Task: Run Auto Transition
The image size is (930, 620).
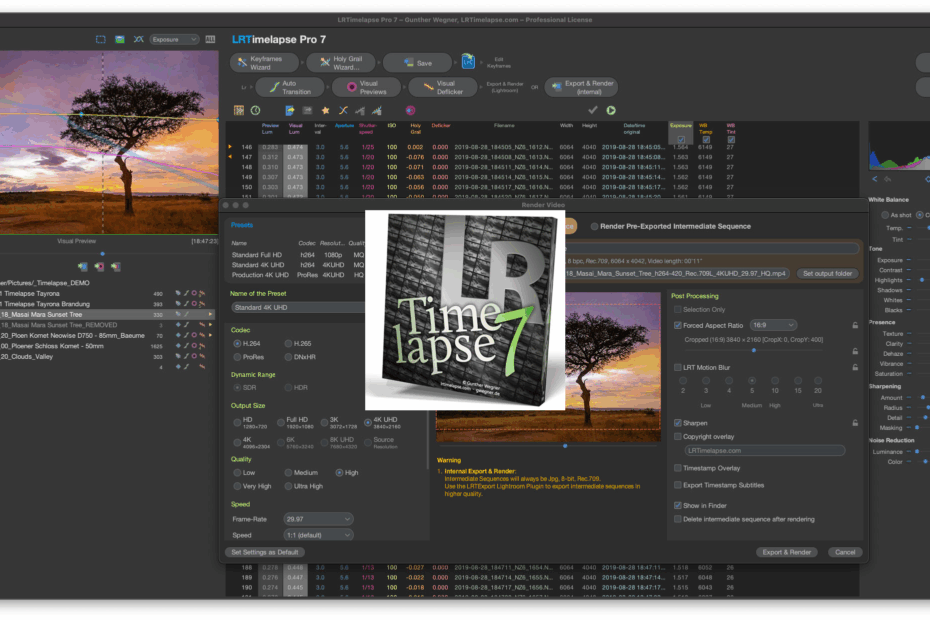Action: pos(290,87)
